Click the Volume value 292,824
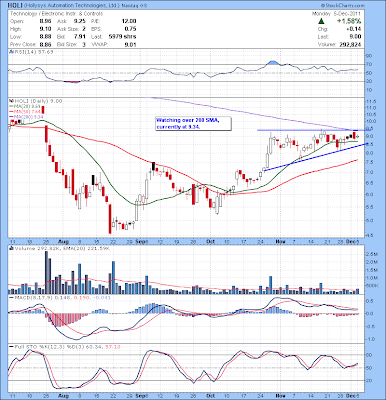The width and height of the screenshot is (386, 400). click(x=349, y=45)
